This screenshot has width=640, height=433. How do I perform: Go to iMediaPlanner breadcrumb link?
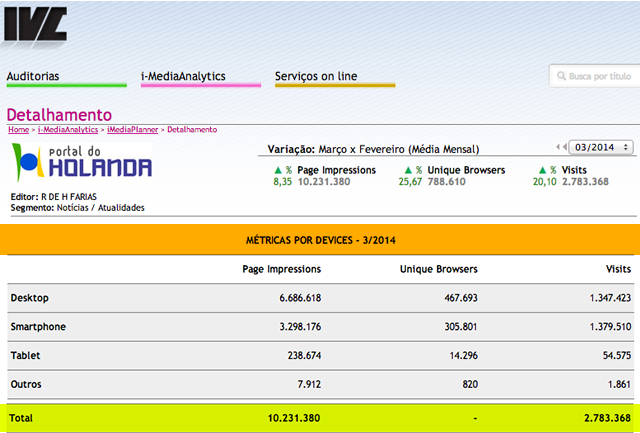133,130
